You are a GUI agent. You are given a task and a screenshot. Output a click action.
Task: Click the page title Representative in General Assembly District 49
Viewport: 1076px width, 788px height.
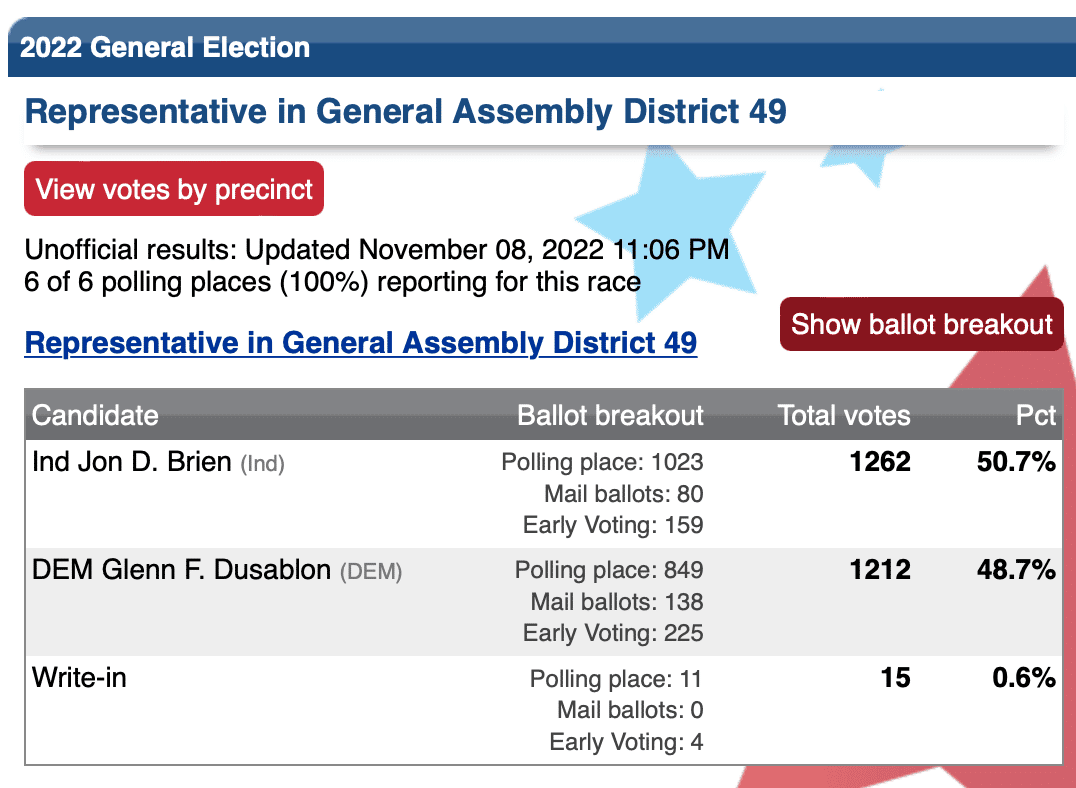406,111
